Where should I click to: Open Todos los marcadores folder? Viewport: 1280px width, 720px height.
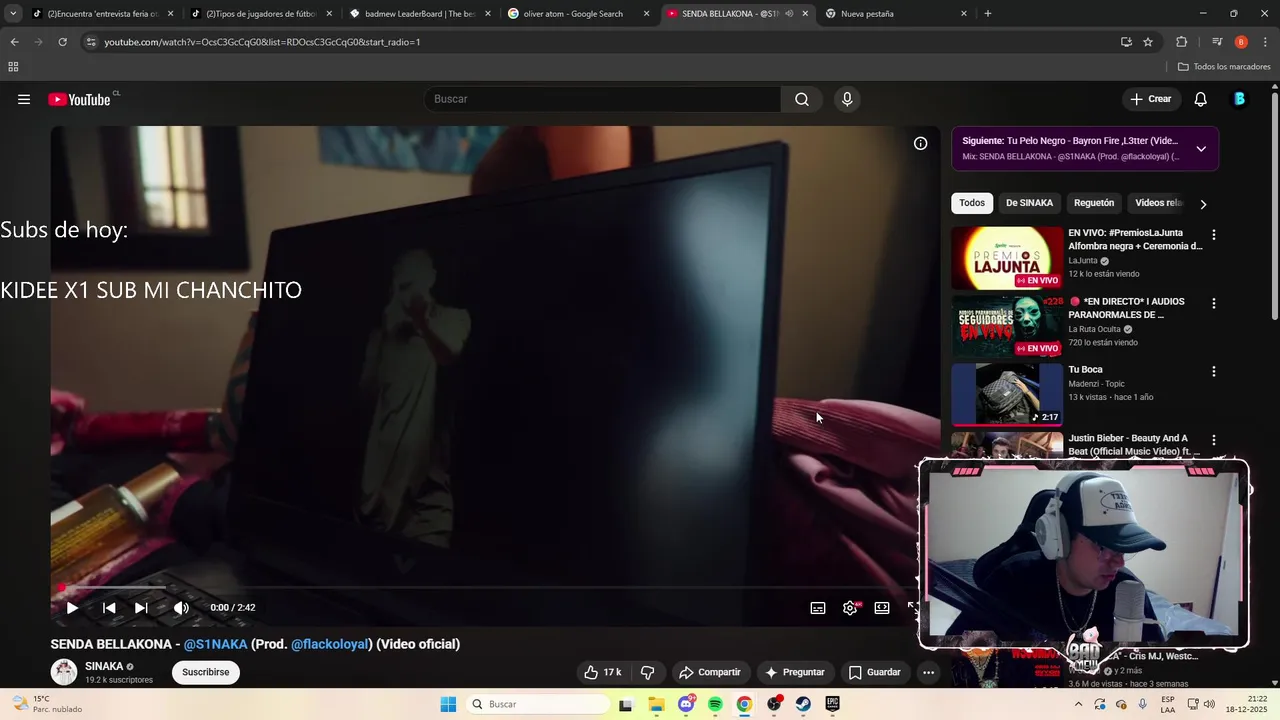[1224, 67]
